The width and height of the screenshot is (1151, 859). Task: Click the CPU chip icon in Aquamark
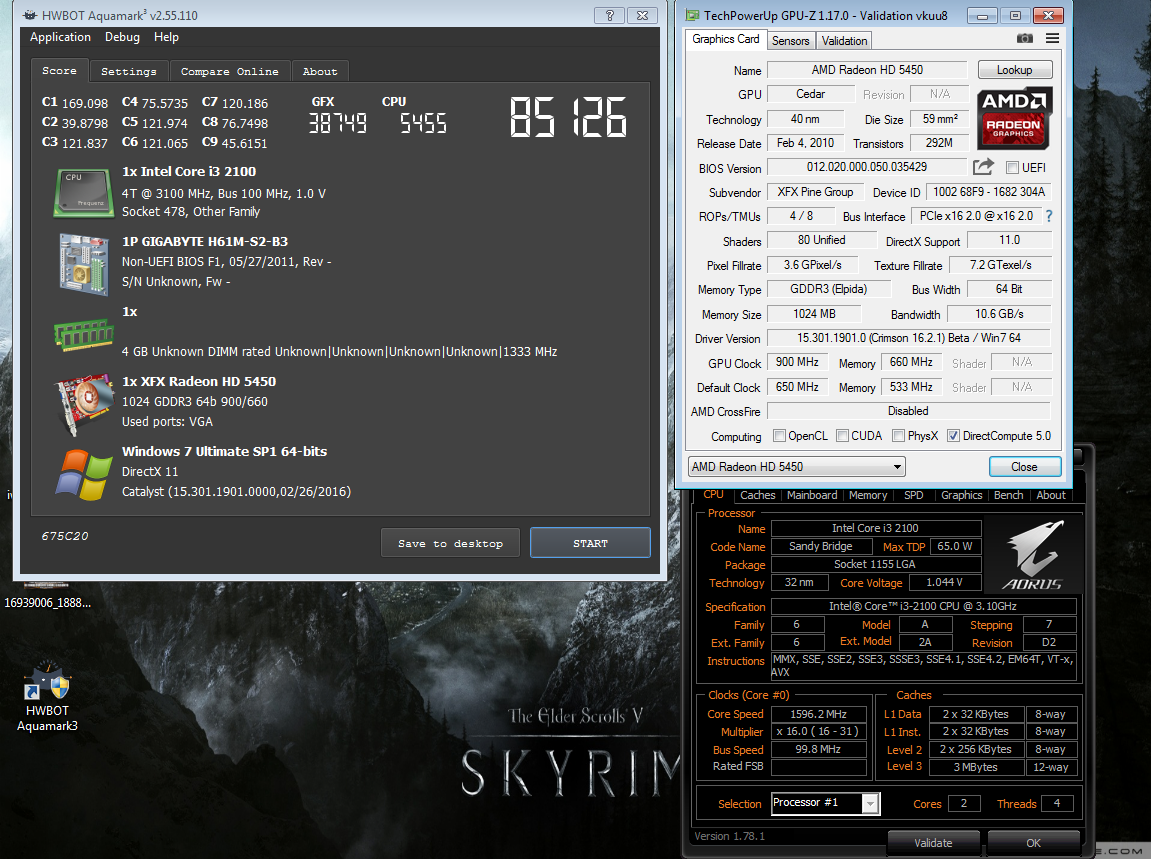(x=84, y=192)
